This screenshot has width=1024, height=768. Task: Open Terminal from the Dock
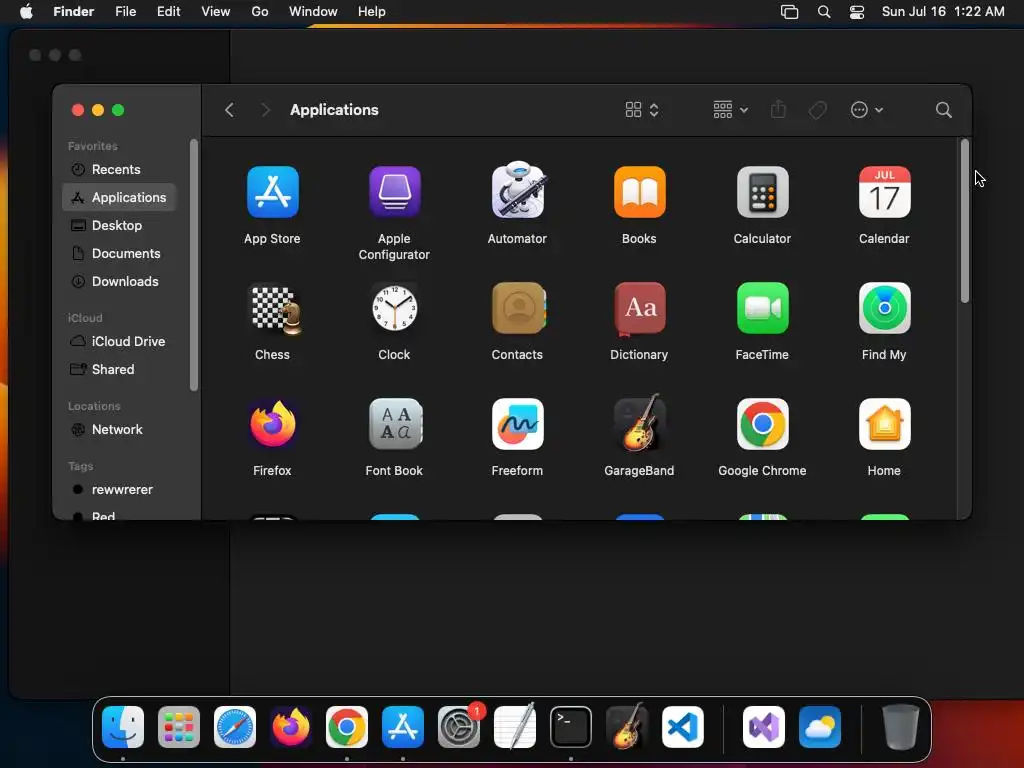click(571, 727)
